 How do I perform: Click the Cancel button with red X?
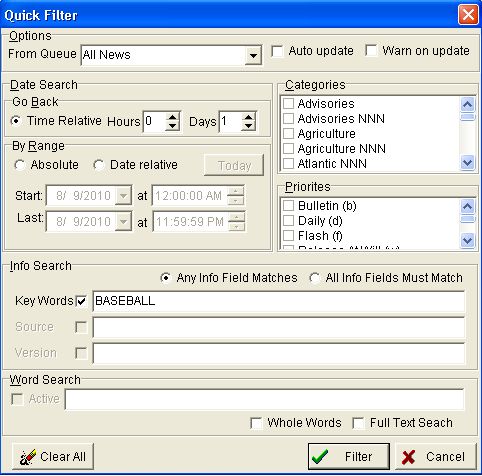coord(436,456)
